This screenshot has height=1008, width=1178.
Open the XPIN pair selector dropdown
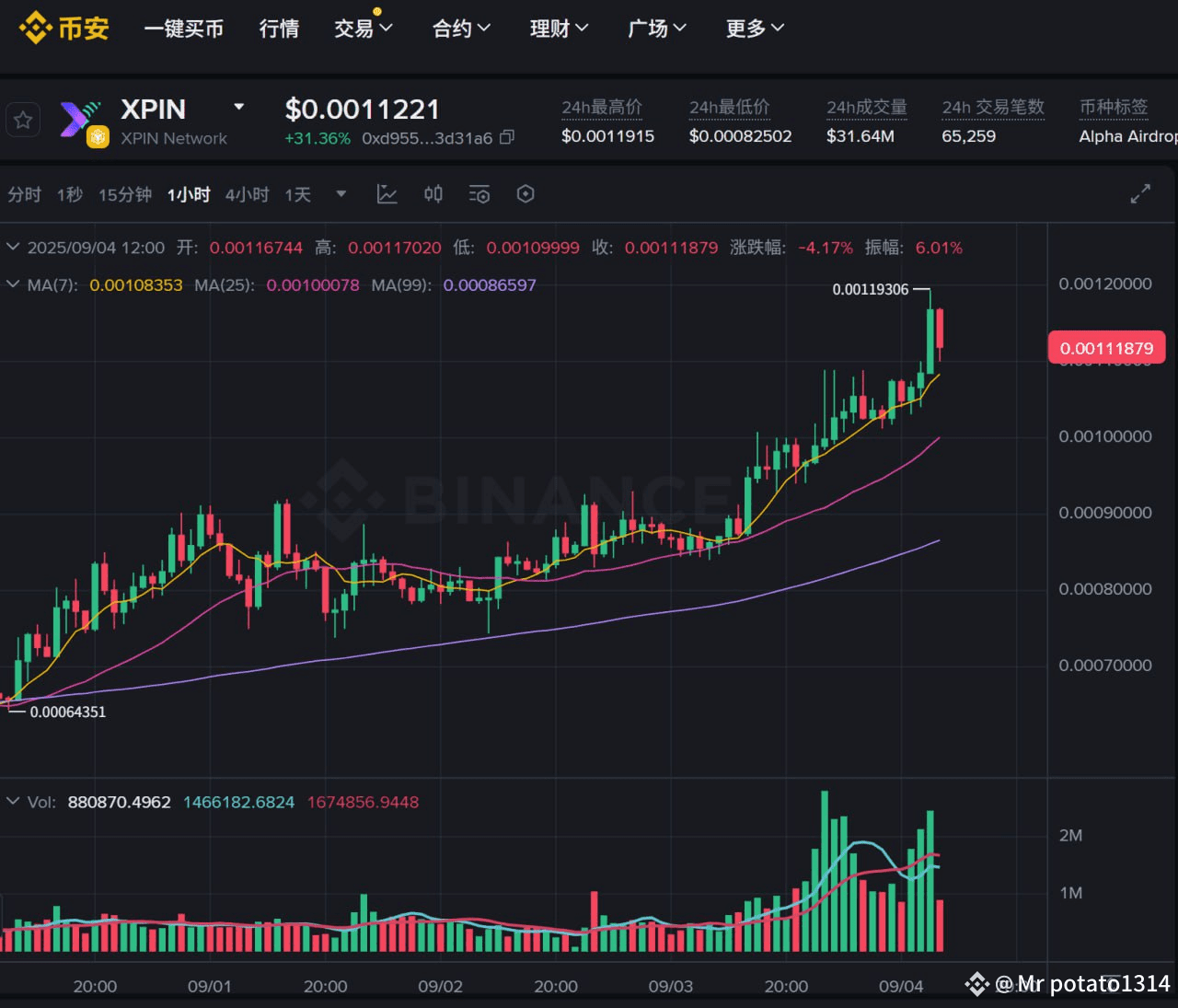tap(237, 107)
